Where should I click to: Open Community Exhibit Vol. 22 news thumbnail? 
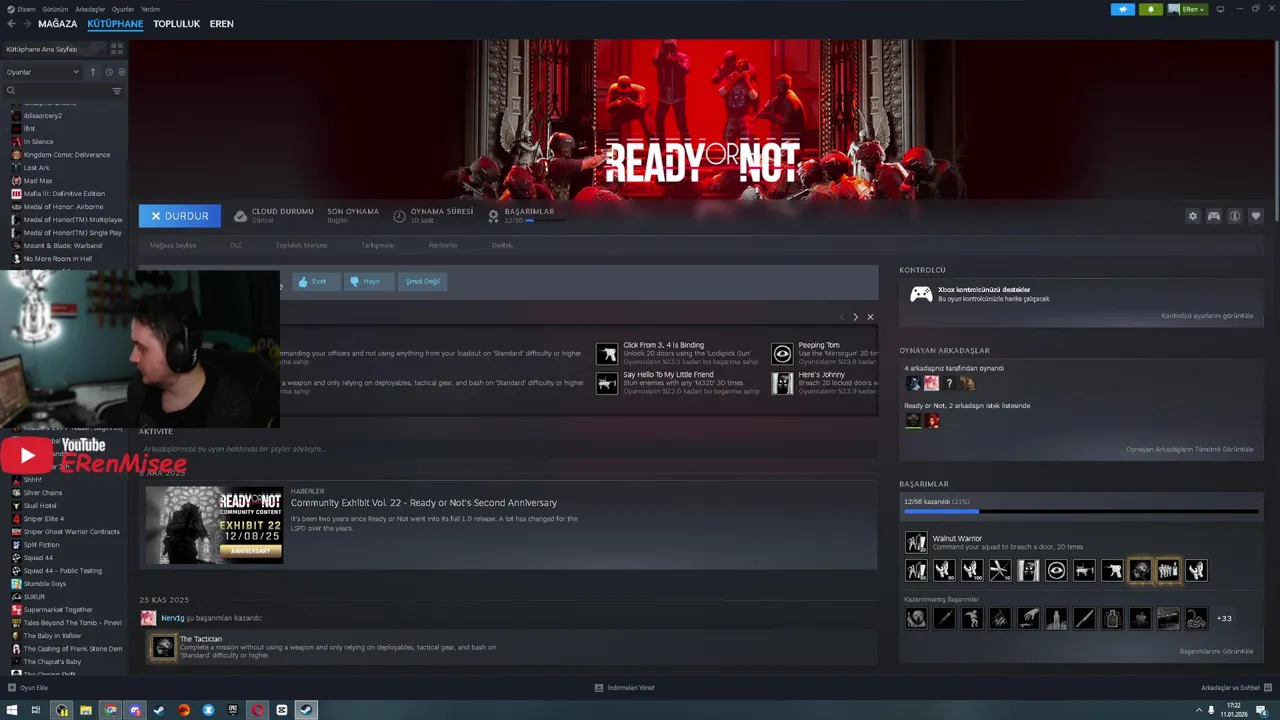click(214, 525)
